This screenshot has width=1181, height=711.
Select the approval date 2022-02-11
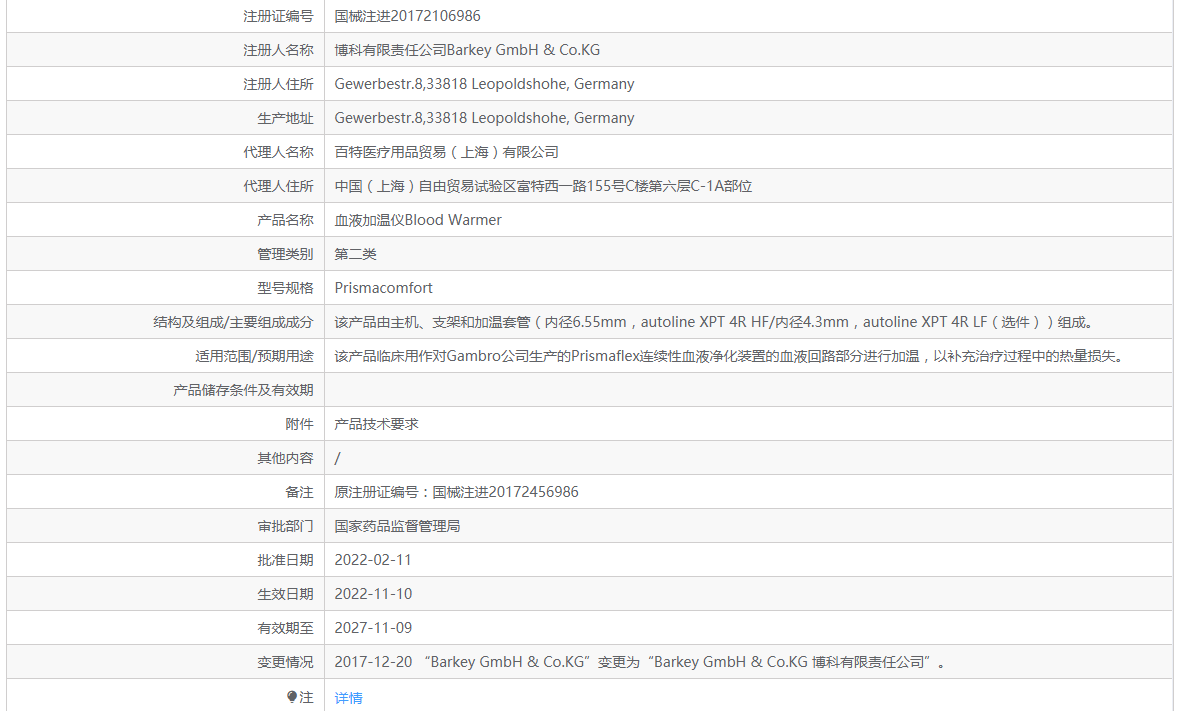(x=373, y=560)
